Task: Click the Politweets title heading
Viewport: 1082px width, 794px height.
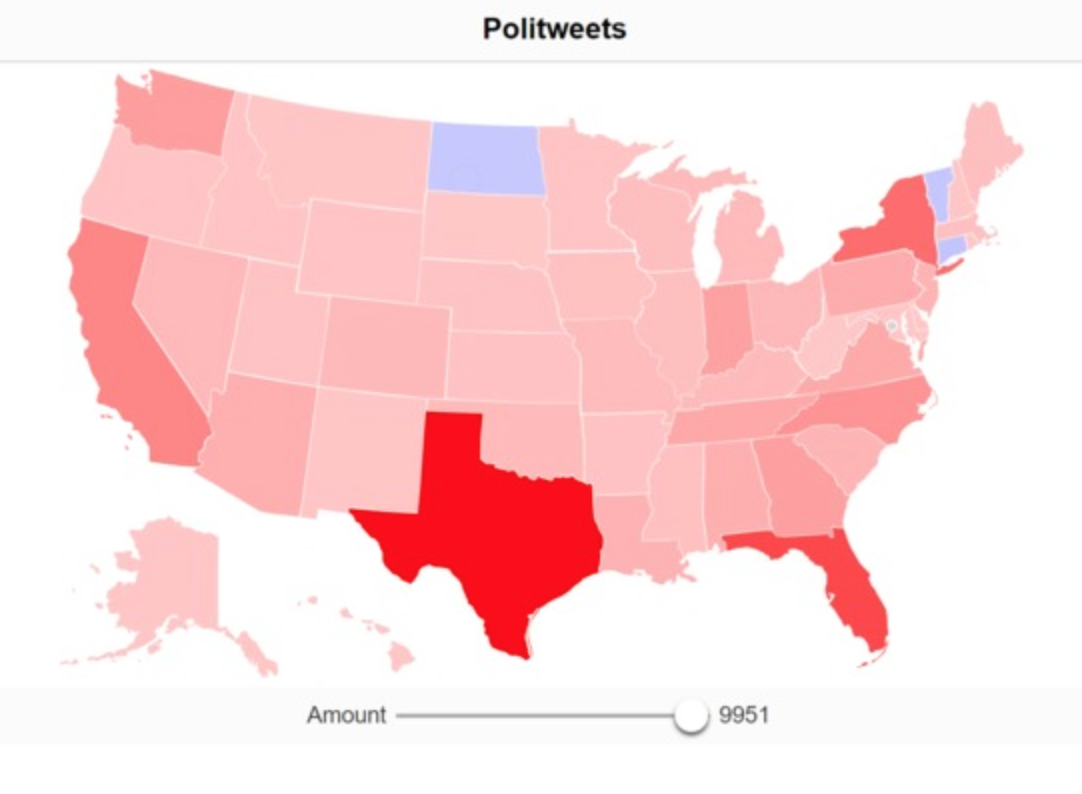Action: click(554, 28)
